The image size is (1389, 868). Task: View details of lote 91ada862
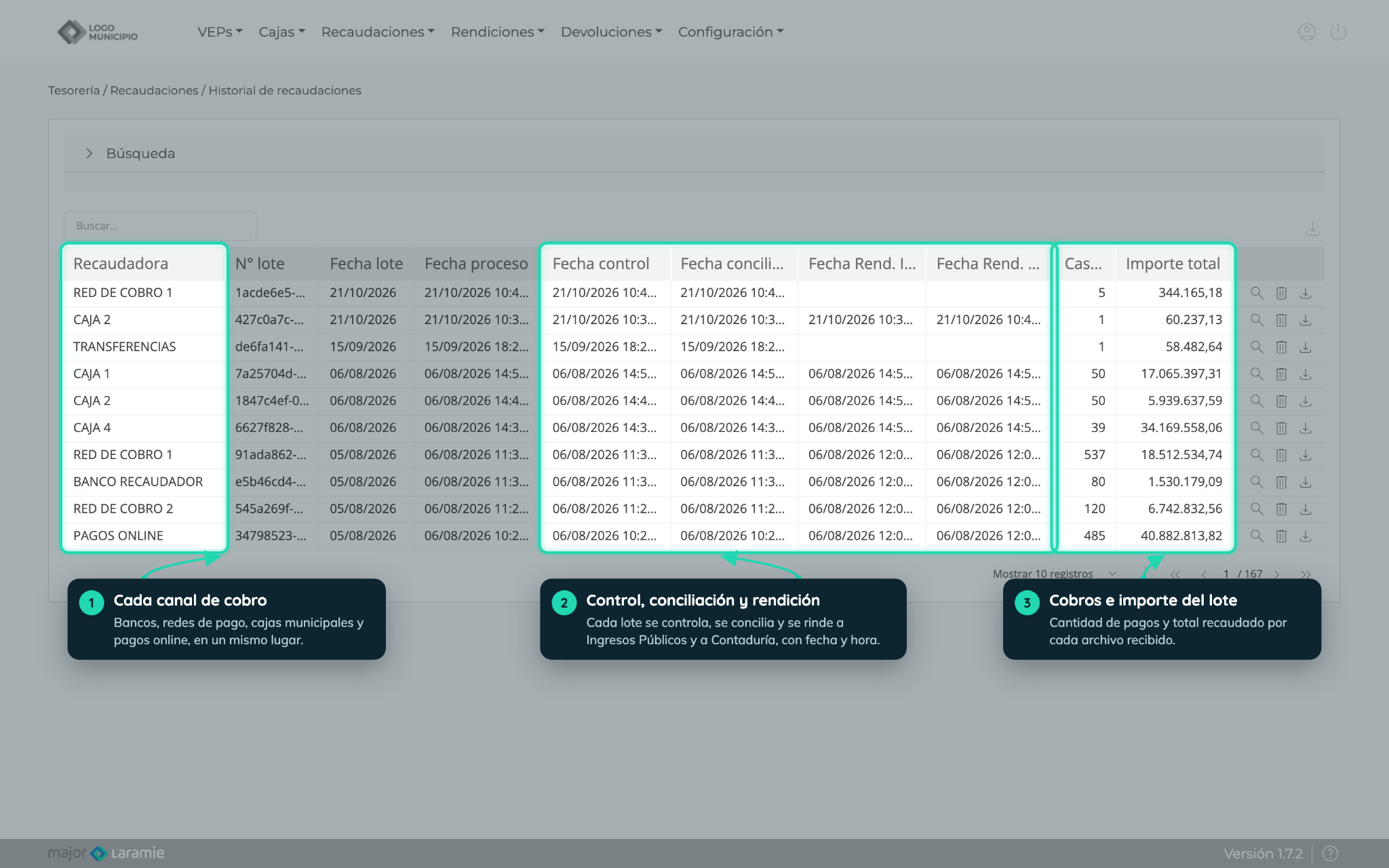[x=1257, y=455]
